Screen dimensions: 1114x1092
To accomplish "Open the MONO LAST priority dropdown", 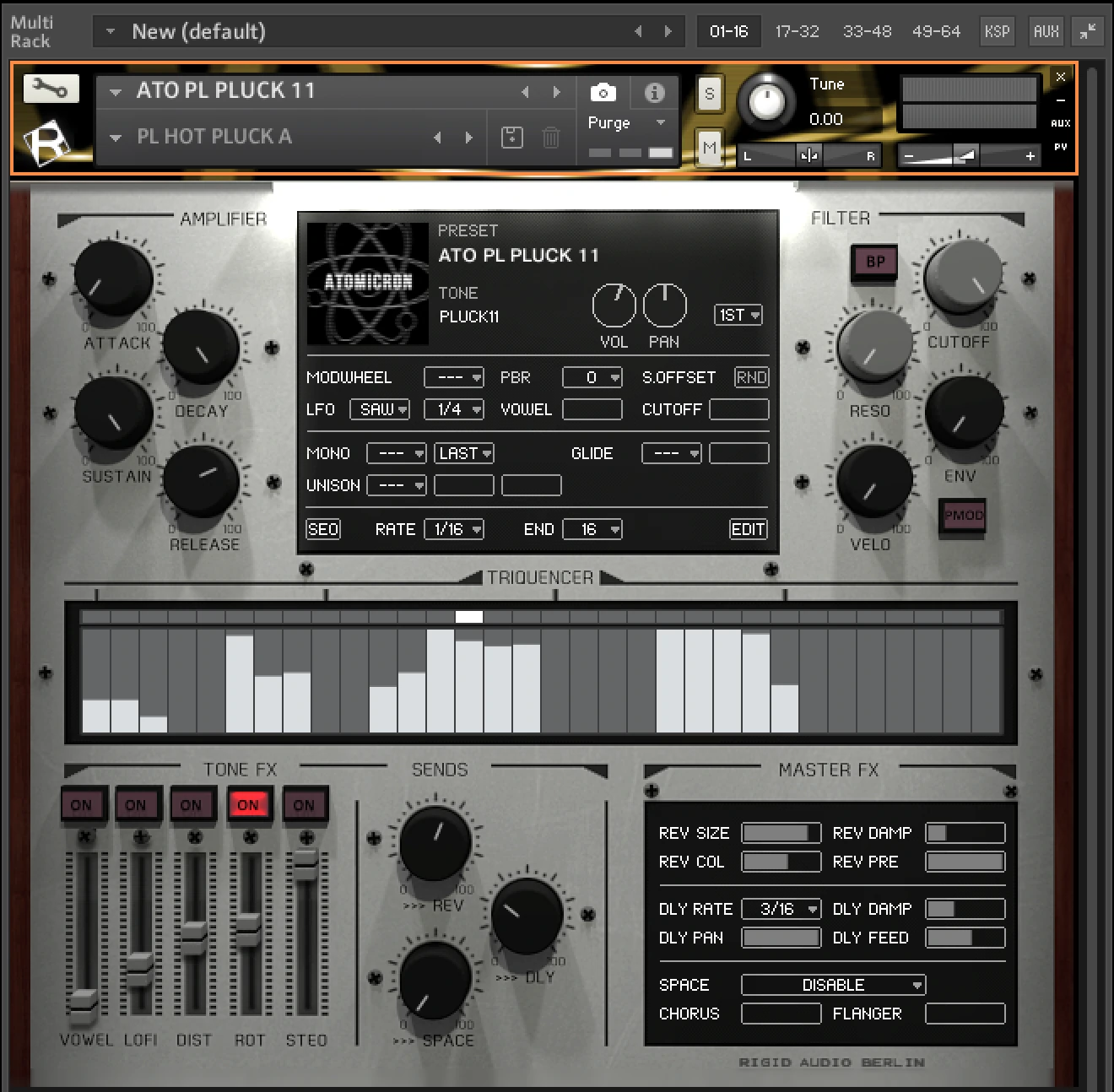I will point(464,453).
